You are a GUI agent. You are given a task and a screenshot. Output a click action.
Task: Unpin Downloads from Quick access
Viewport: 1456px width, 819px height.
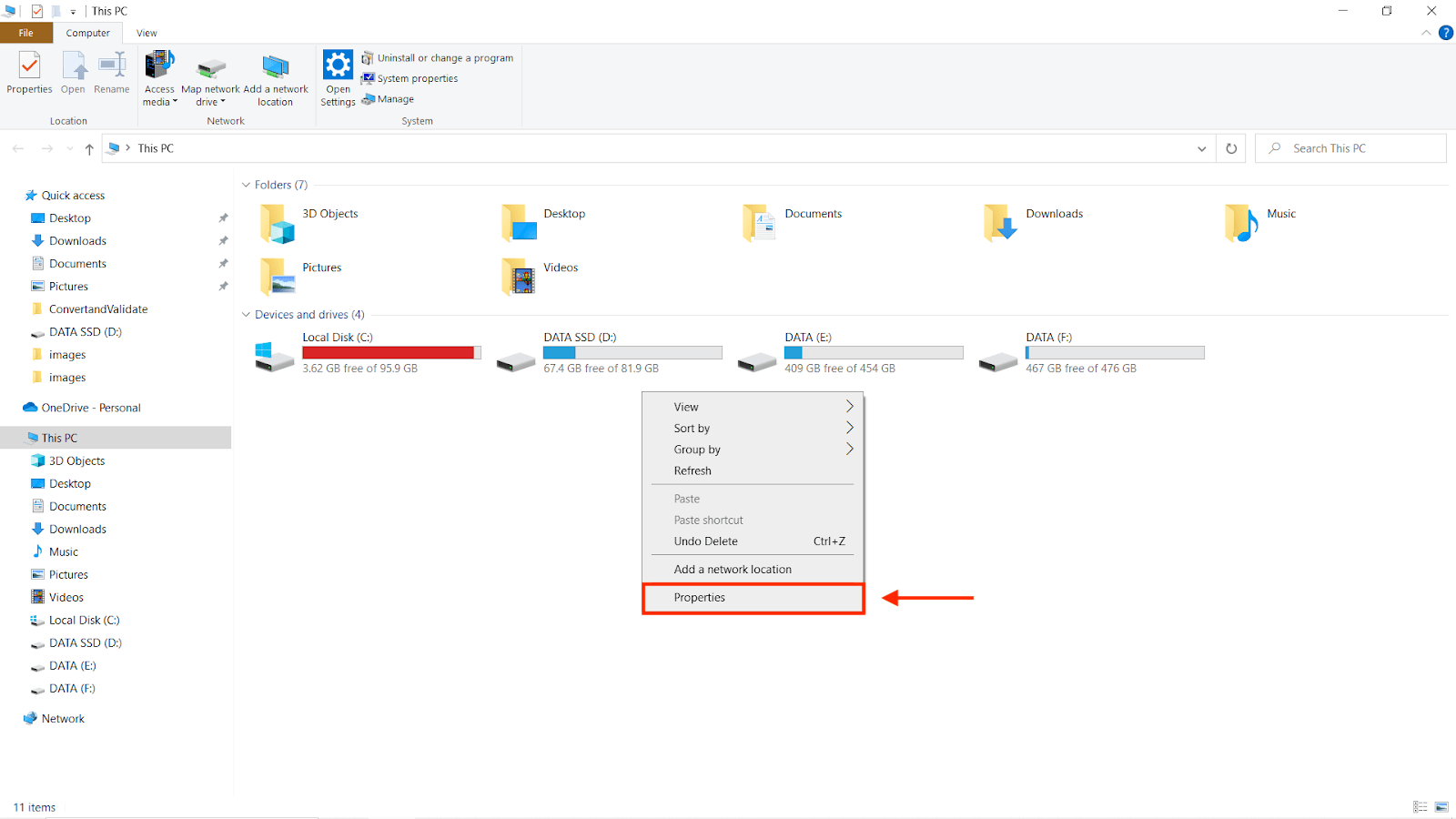click(x=223, y=240)
